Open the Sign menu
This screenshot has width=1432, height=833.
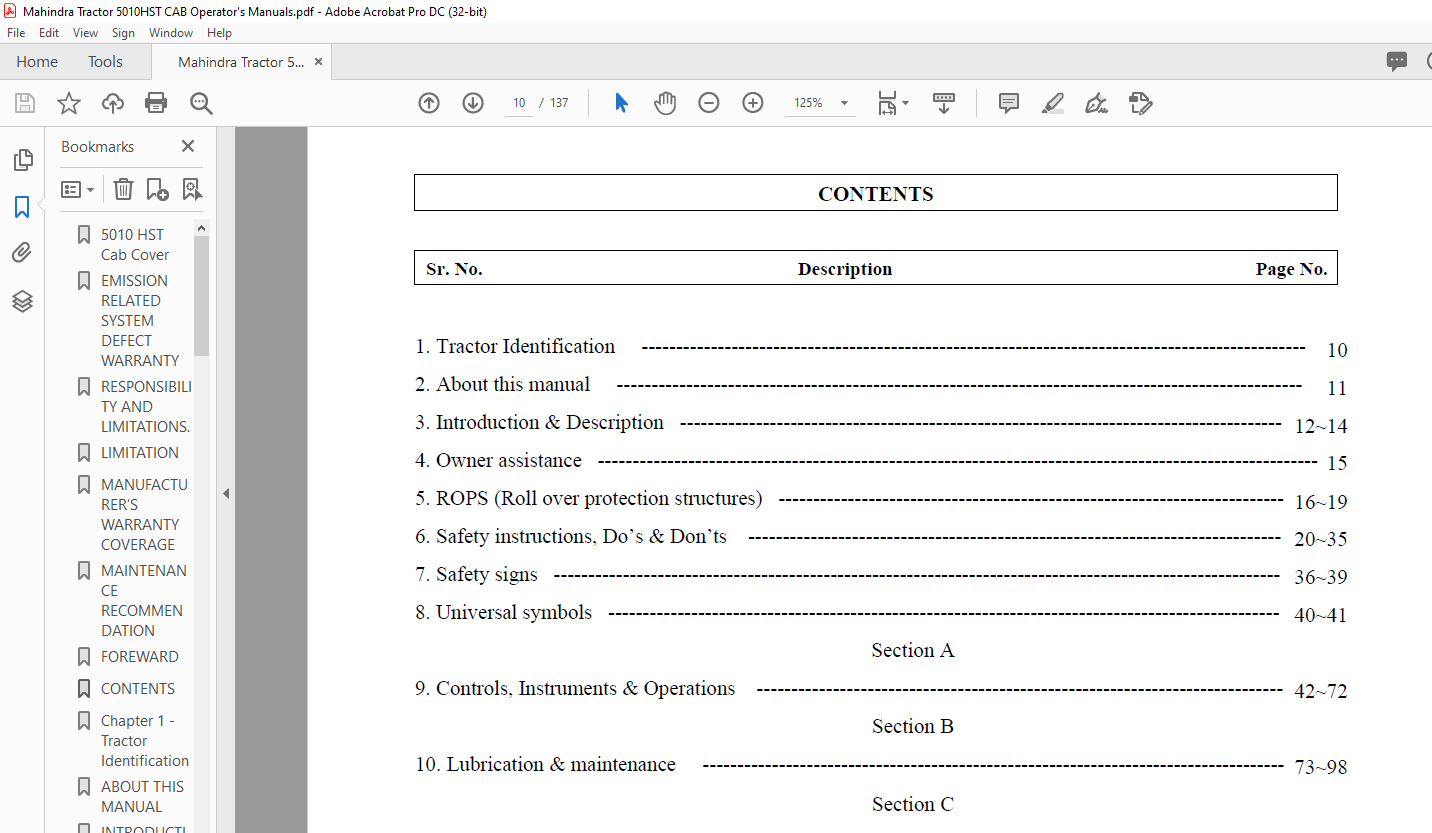point(123,33)
